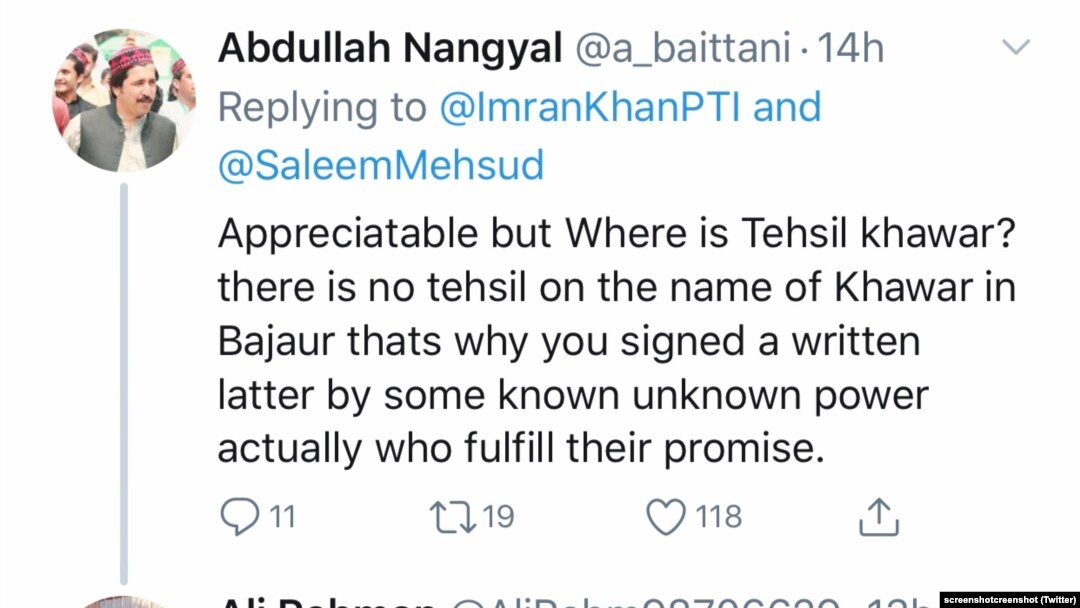Open tweet text starting with Appreciatable
The height and width of the screenshot is (608, 1080).
pyautogui.click(x=617, y=341)
